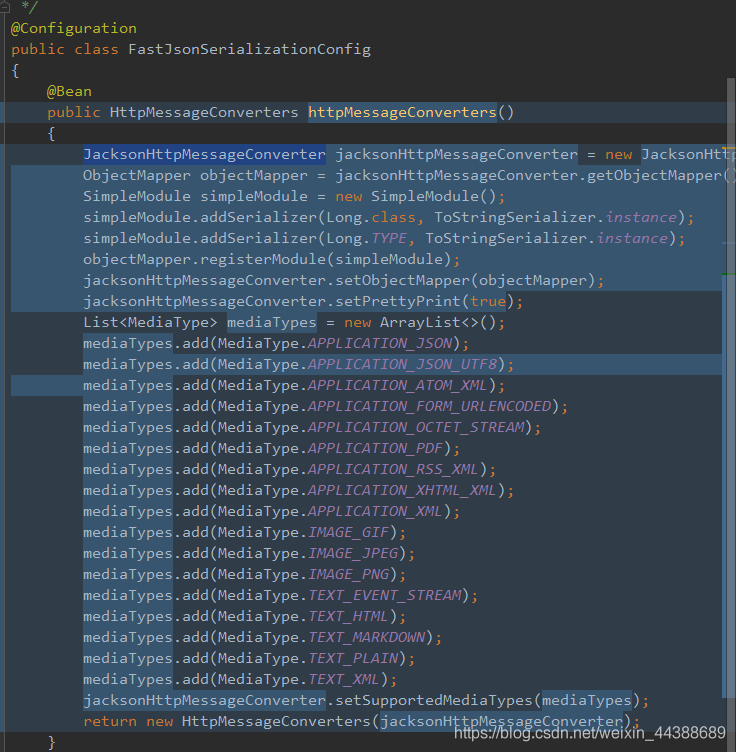The height and width of the screenshot is (752, 736).
Task: Click the APPLICATION_OCTET_STREAM constant
Action: point(416,427)
